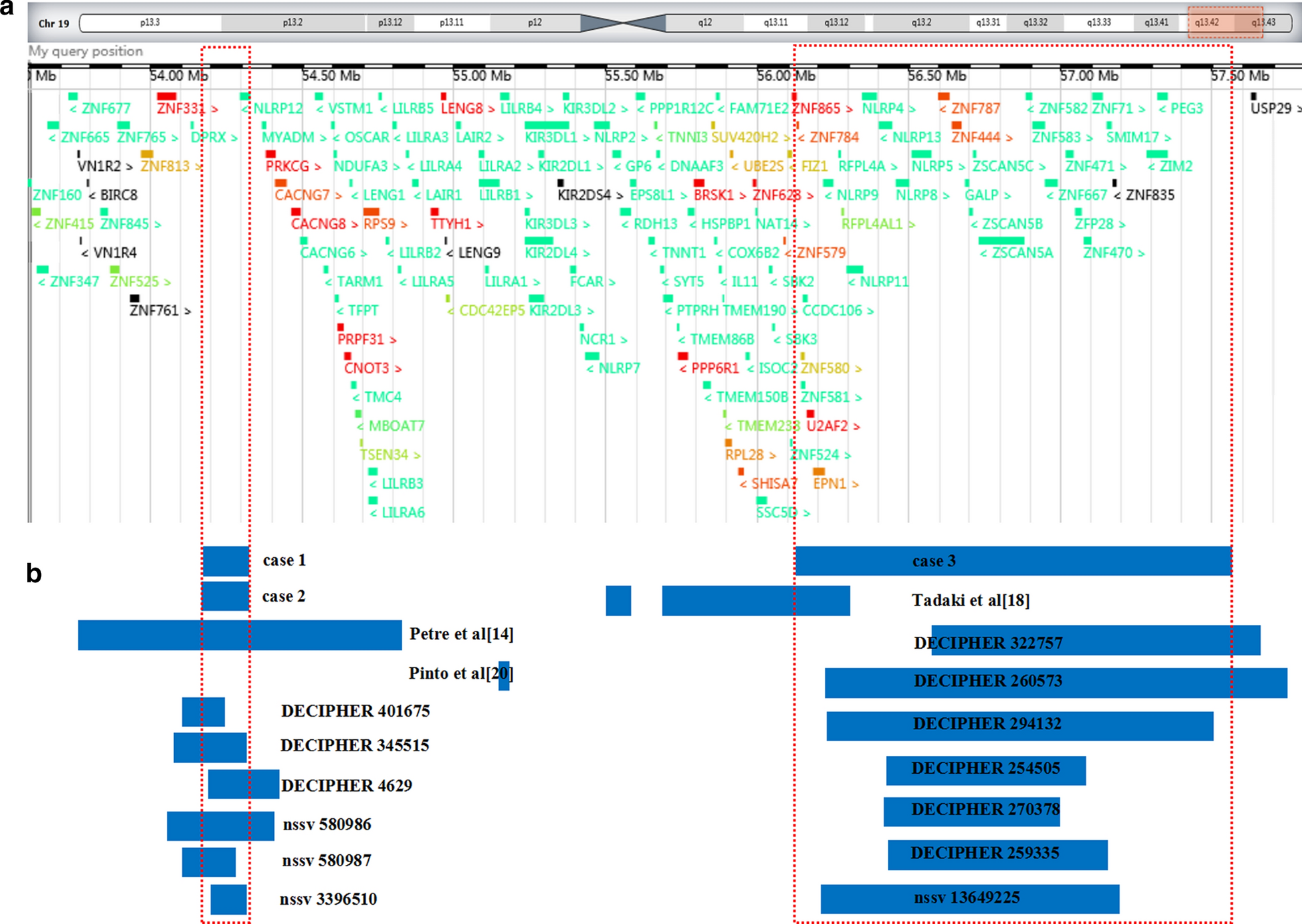Click the q13.2 band on ideogram
1302x924 pixels.
click(921, 23)
